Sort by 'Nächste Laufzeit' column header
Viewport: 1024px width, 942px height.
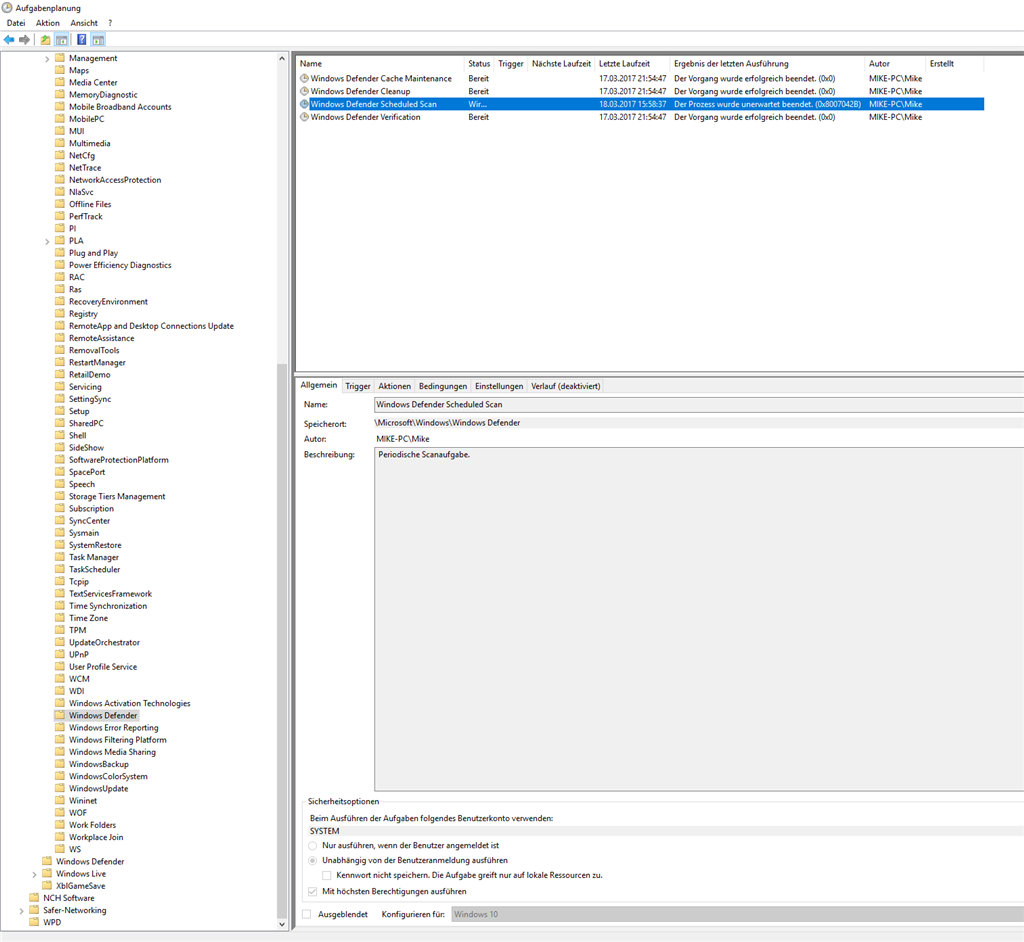tap(562, 63)
